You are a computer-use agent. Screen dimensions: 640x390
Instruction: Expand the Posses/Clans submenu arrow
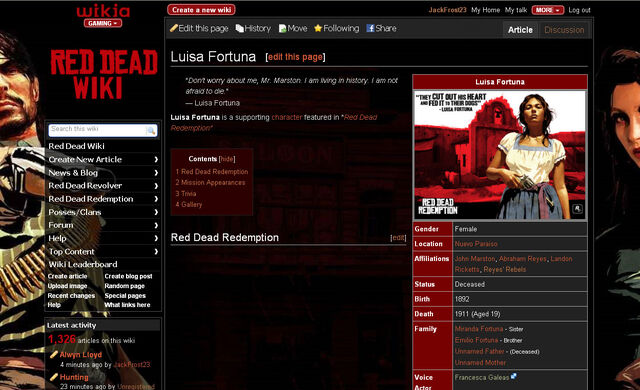(156, 212)
